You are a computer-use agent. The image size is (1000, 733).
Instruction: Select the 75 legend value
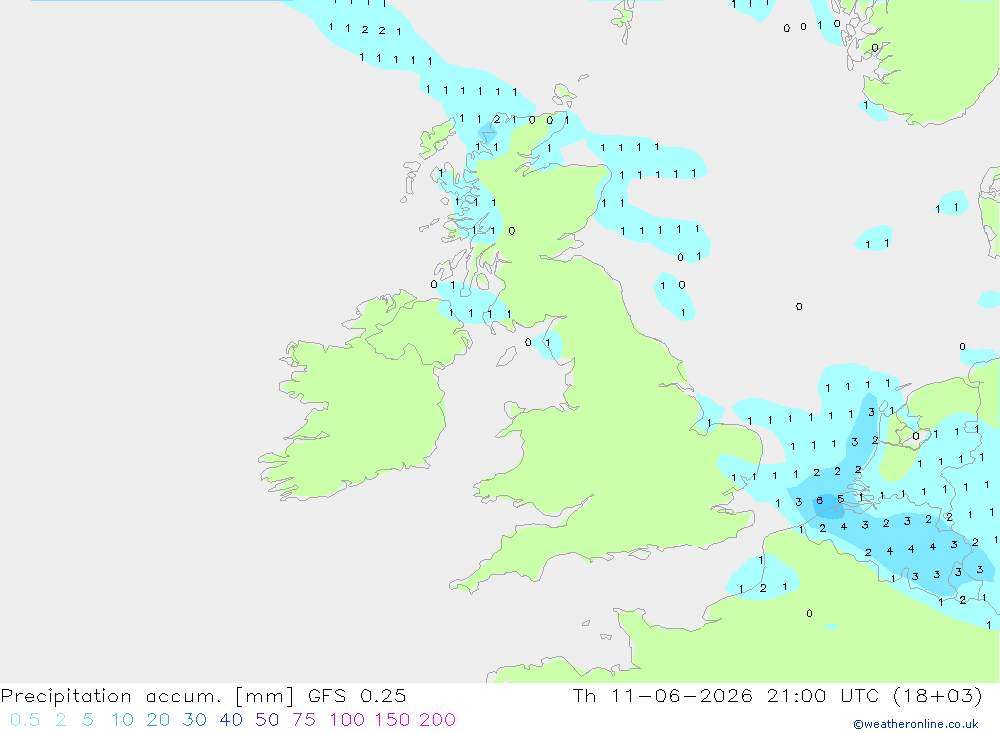point(304,720)
